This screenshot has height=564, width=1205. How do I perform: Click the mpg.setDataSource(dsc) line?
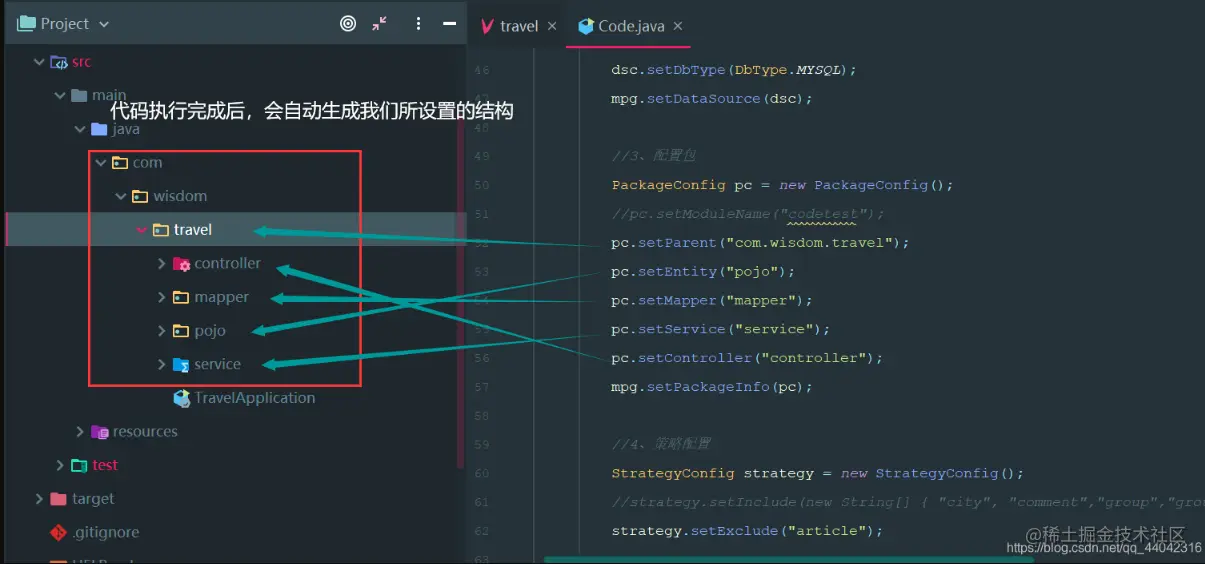click(711, 99)
